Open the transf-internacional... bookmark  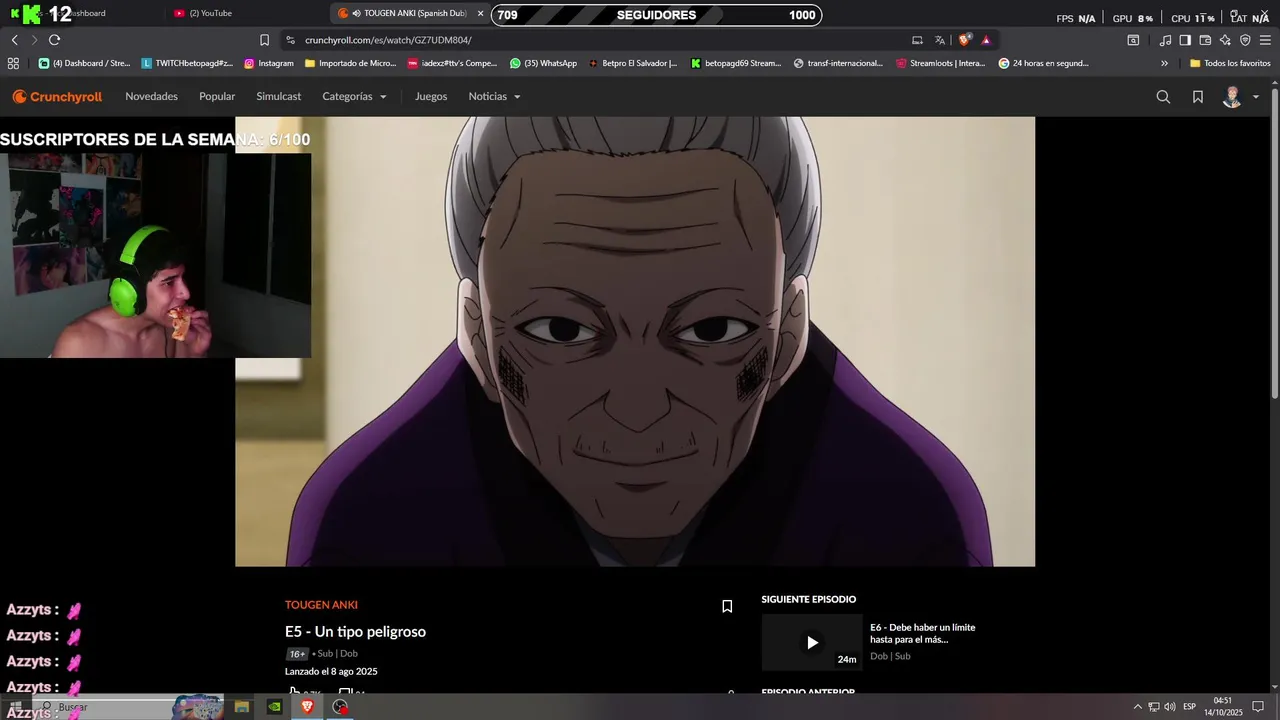840,63
